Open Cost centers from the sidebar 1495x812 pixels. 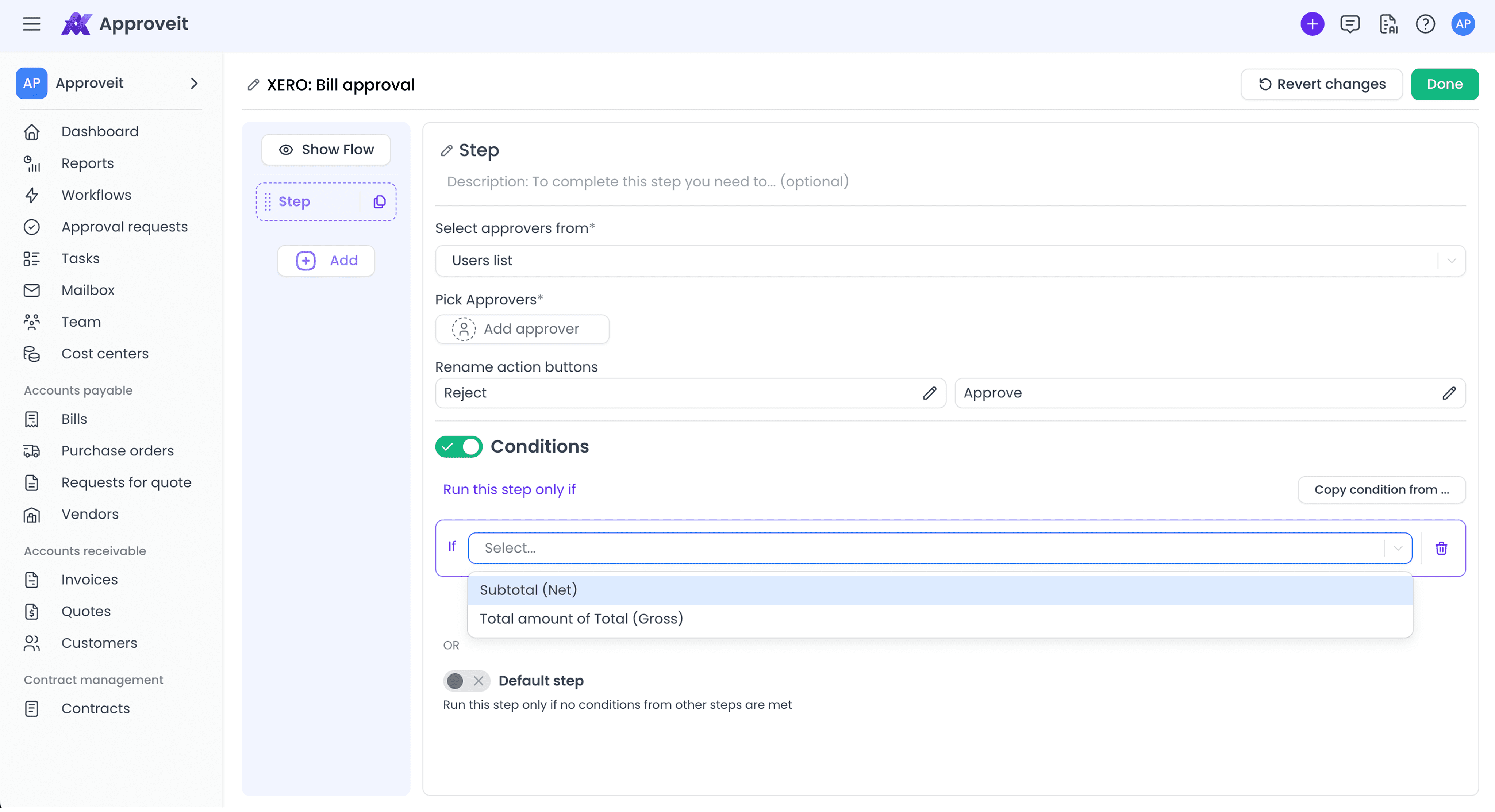coord(105,353)
